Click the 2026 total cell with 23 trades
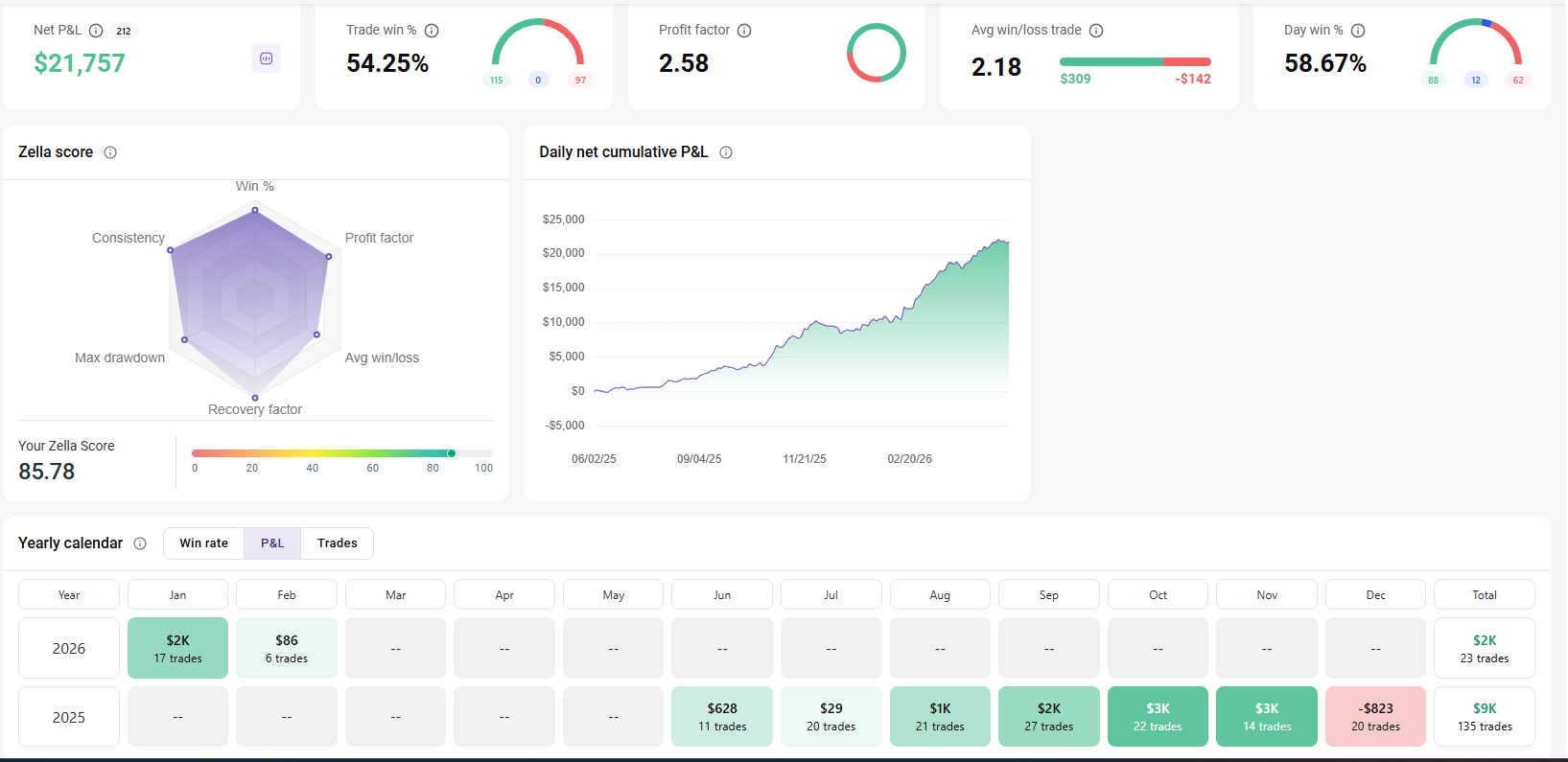This screenshot has width=1568, height=762. pos(1485,648)
